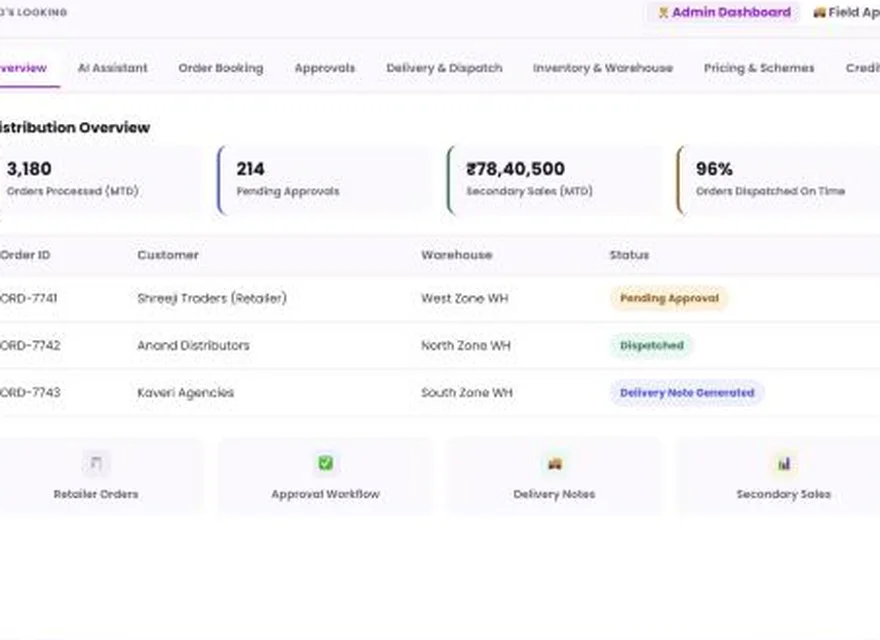Viewport: 880px width, 640px height.
Task: Open the Approval Workflow shortcut label
Action: pos(326,494)
